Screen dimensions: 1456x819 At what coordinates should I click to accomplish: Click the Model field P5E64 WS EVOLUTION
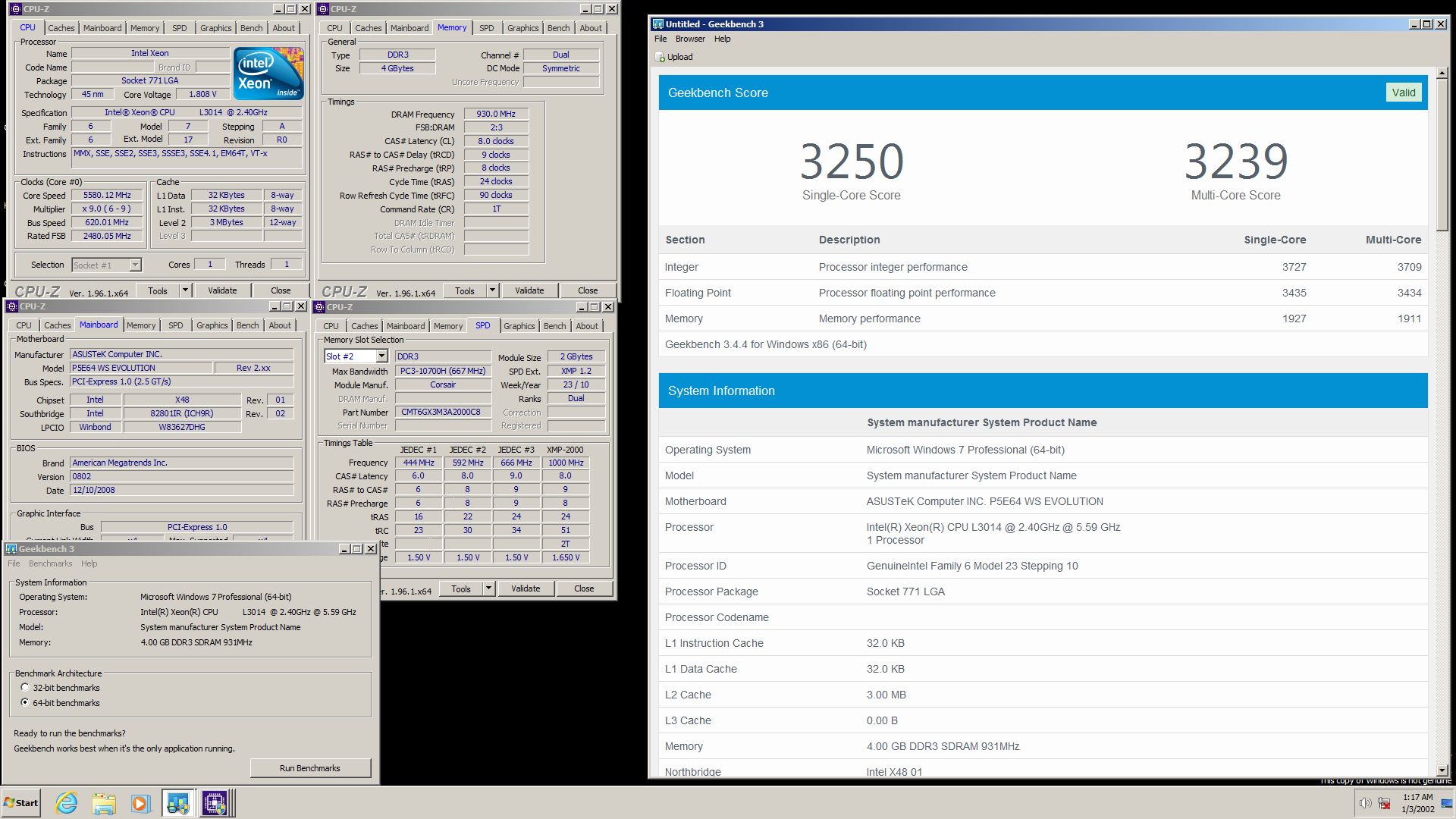click(x=141, y=368)
